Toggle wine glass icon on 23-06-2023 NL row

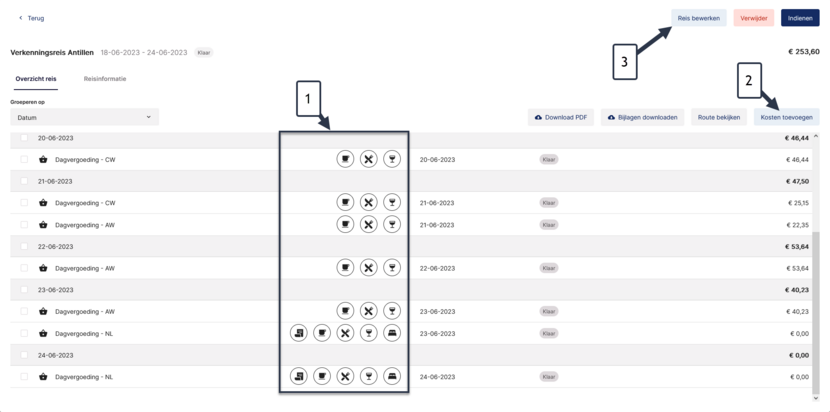368,333
